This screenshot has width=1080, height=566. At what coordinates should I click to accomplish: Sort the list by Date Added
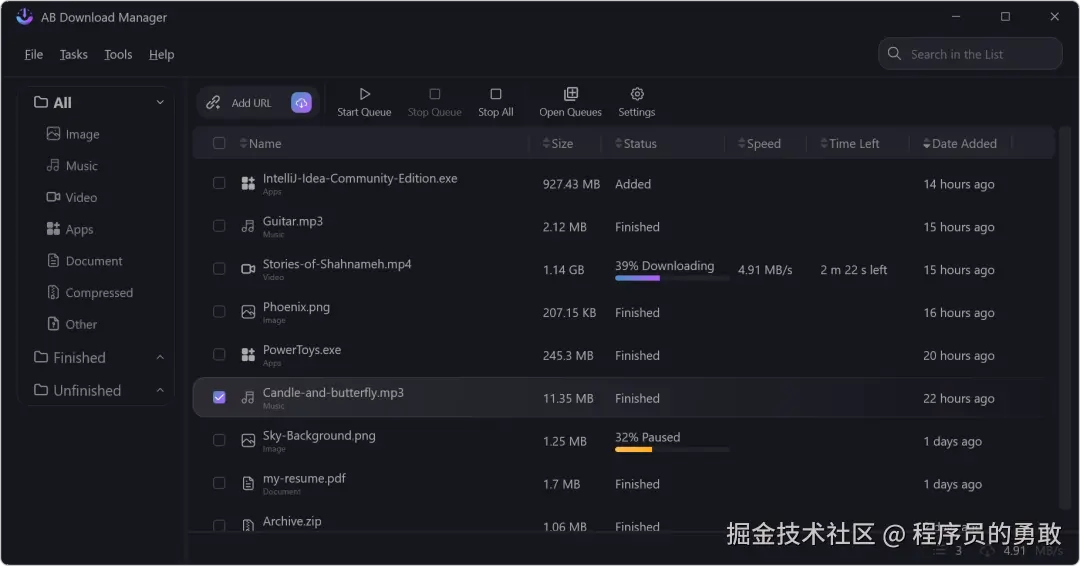pos(963,144)
